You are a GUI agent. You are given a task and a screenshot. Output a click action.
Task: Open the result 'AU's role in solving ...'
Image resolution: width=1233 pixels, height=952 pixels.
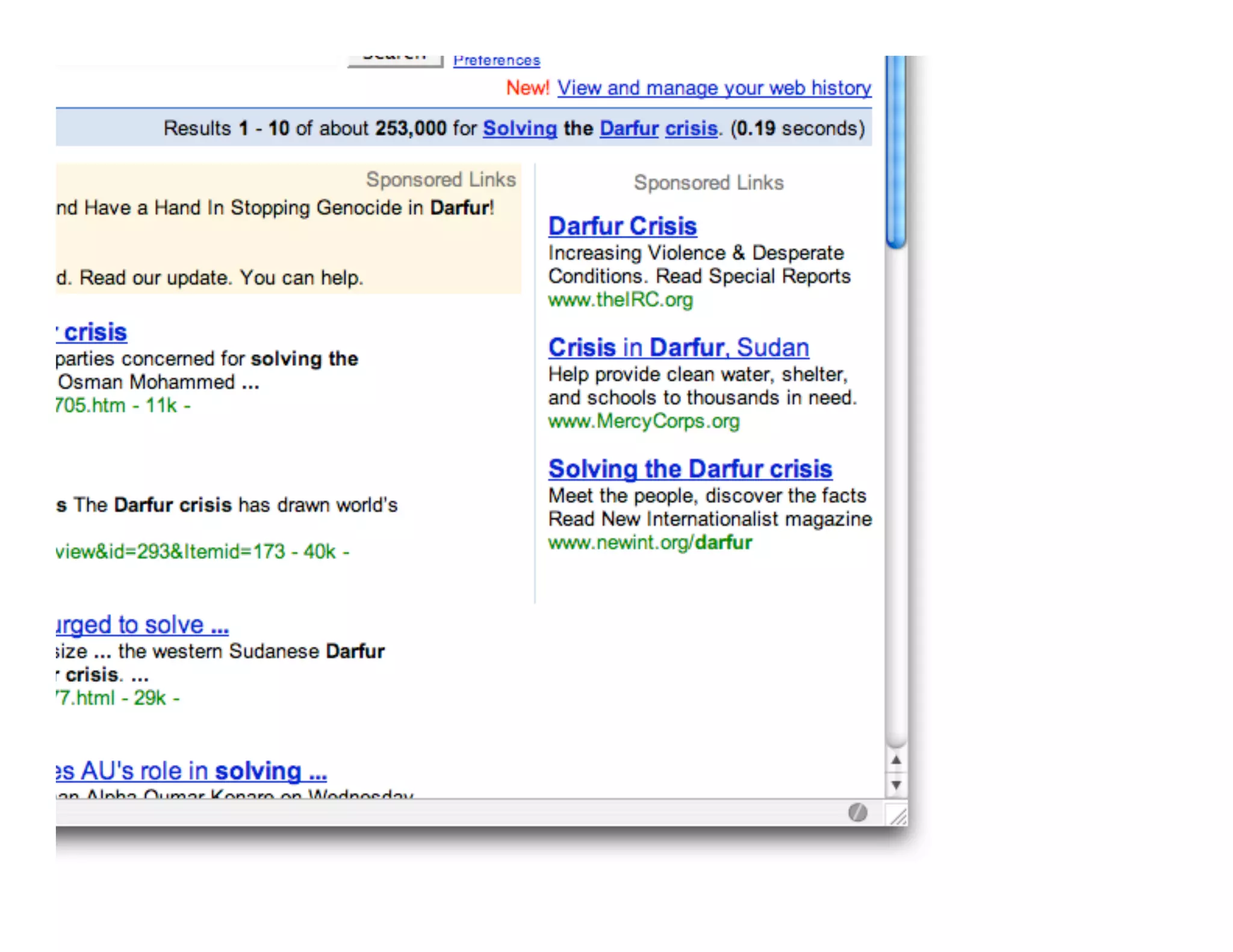pyautogui.click(x=191, y=771)
